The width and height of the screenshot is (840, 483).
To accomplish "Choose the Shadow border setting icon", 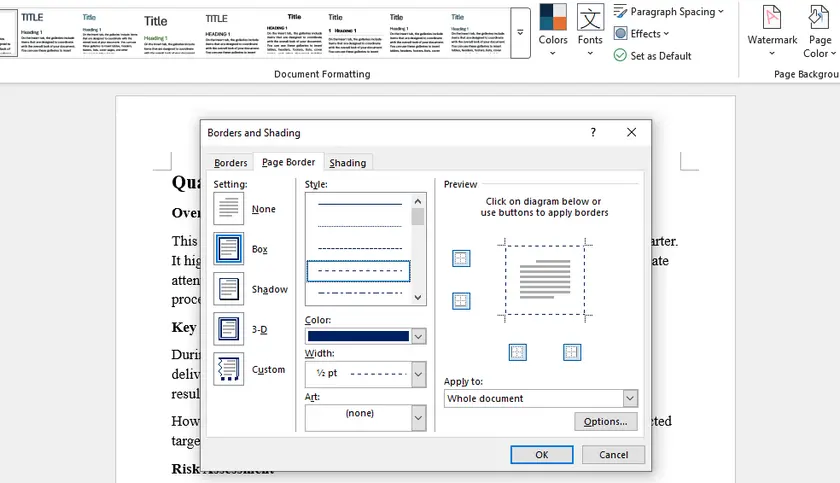I will tap(228, 289).
